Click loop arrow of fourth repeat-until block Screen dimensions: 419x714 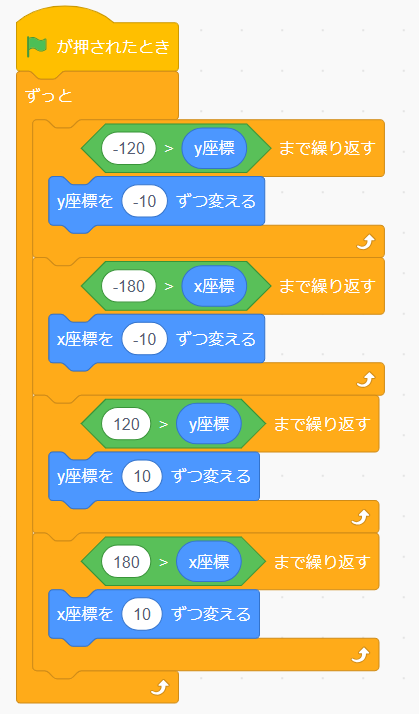(x=360, y=655)
